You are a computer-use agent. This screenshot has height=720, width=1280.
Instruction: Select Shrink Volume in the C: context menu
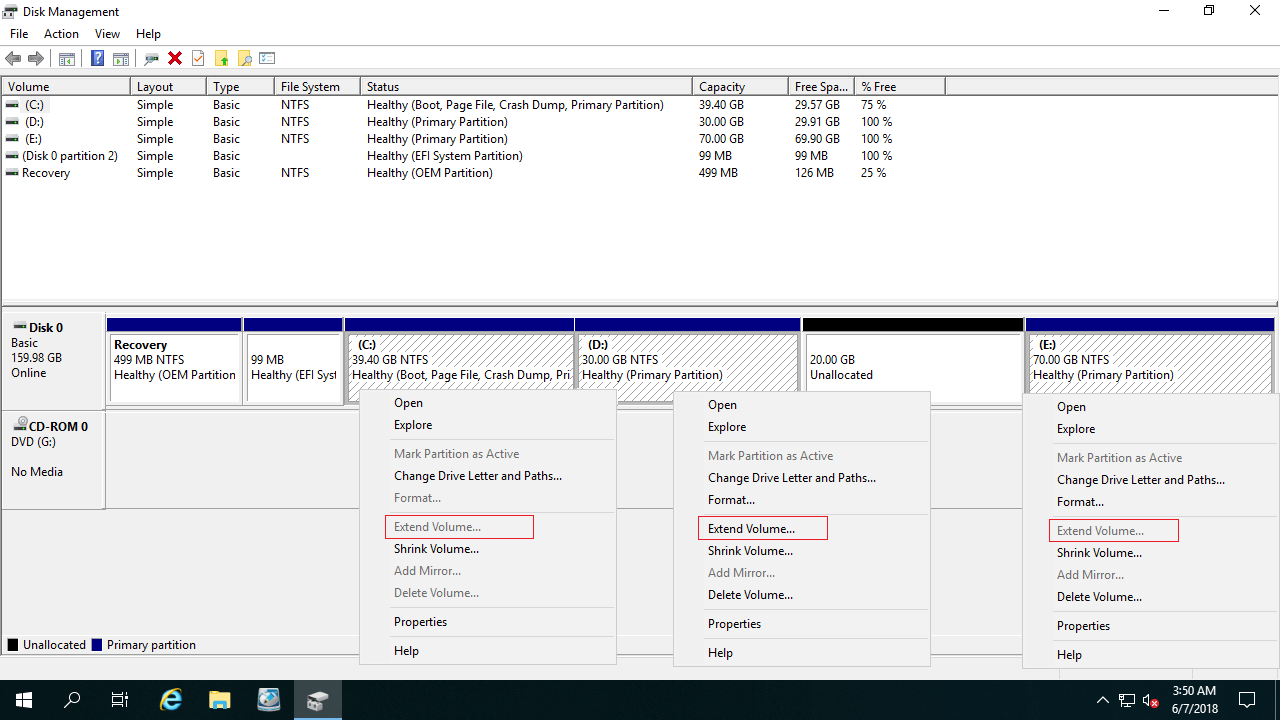pyautogui.click(x=436, y=549)
